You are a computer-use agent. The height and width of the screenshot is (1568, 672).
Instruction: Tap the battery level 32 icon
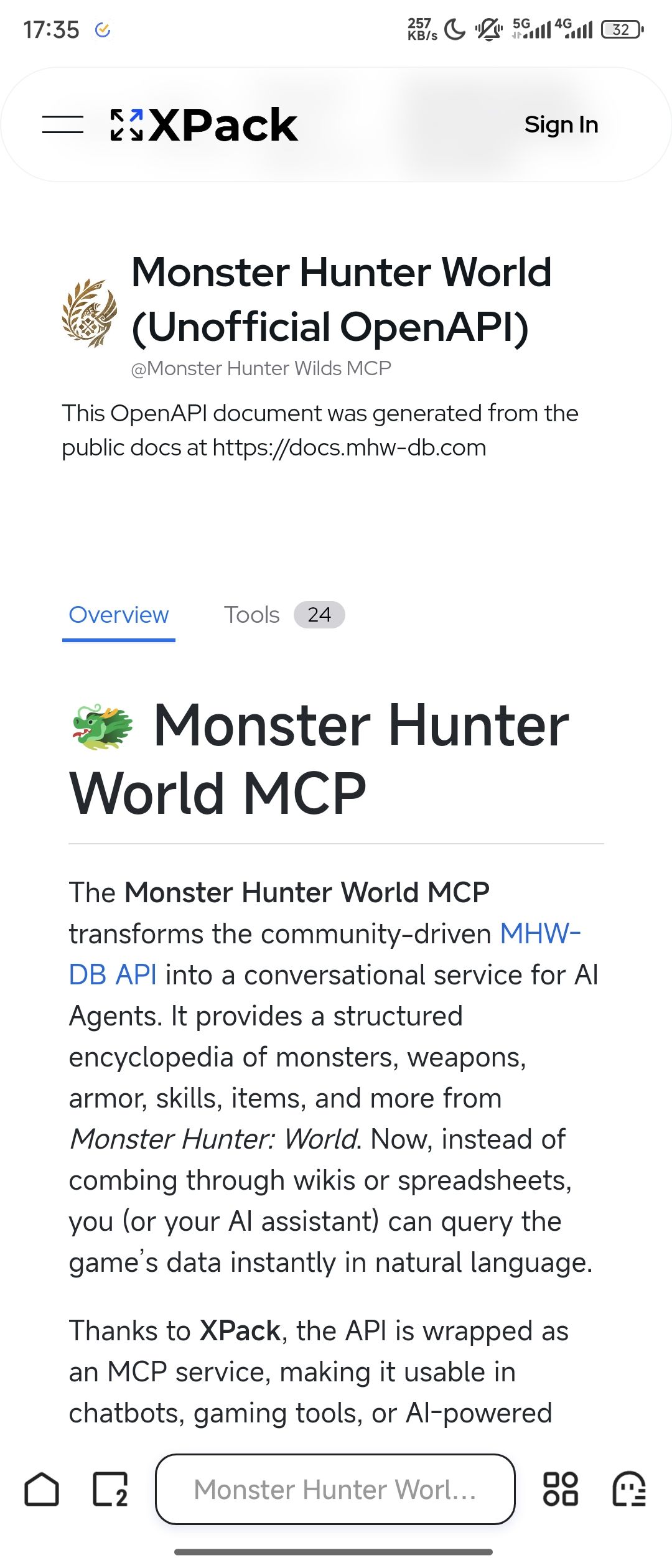click(x=622, y=29)
